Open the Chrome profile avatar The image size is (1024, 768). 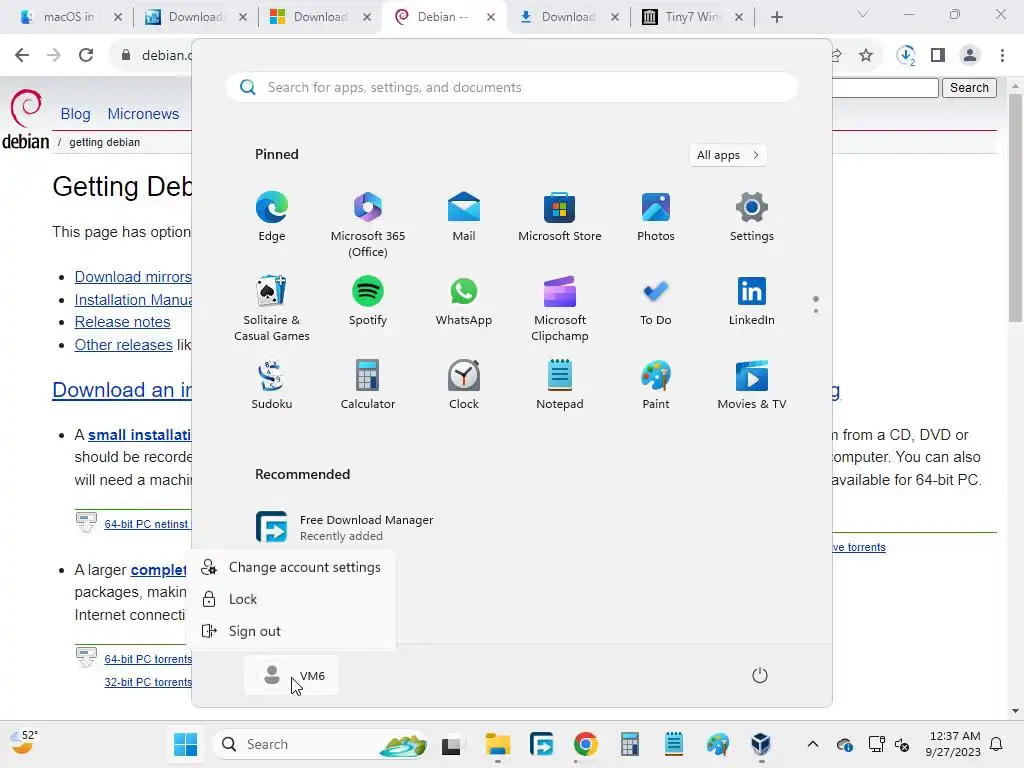(970, 56)
